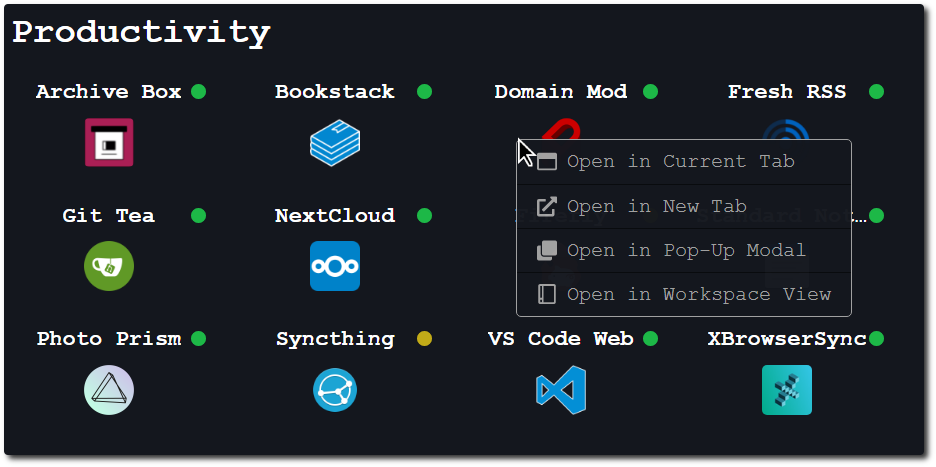The width and height of the screenshot is (936, 467).
Task: Click the green Bookstack status dot
Action: [424, 92]
